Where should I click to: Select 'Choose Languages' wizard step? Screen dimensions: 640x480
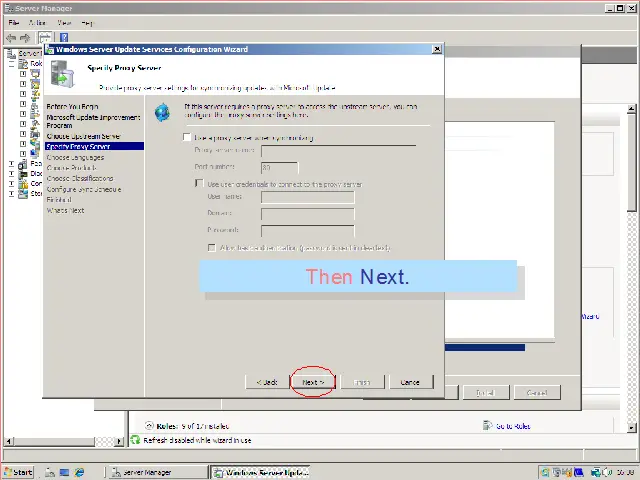(x=75, y=157)
